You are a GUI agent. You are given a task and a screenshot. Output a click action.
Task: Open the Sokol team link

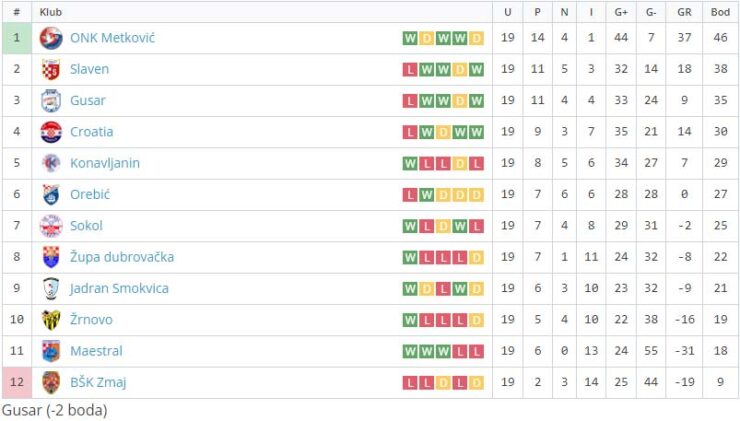[86, 226]
